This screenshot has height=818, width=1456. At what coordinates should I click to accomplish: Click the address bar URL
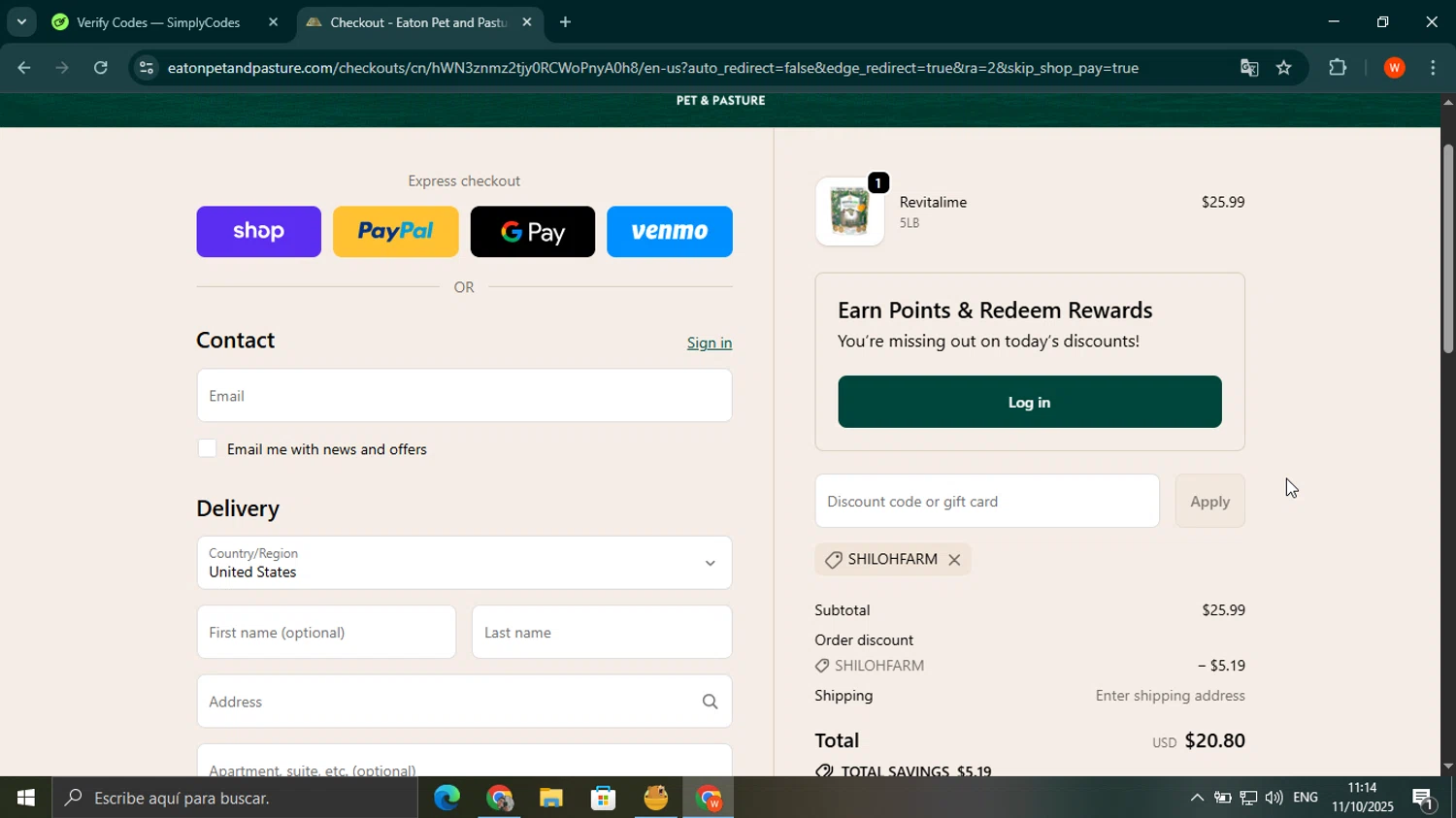point(652,68)
